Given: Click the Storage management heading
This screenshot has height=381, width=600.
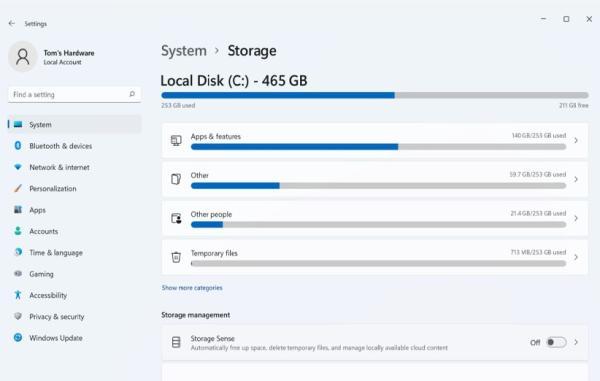Looking at the screenshot, I should pyautogui.click(x=196, y=315).
